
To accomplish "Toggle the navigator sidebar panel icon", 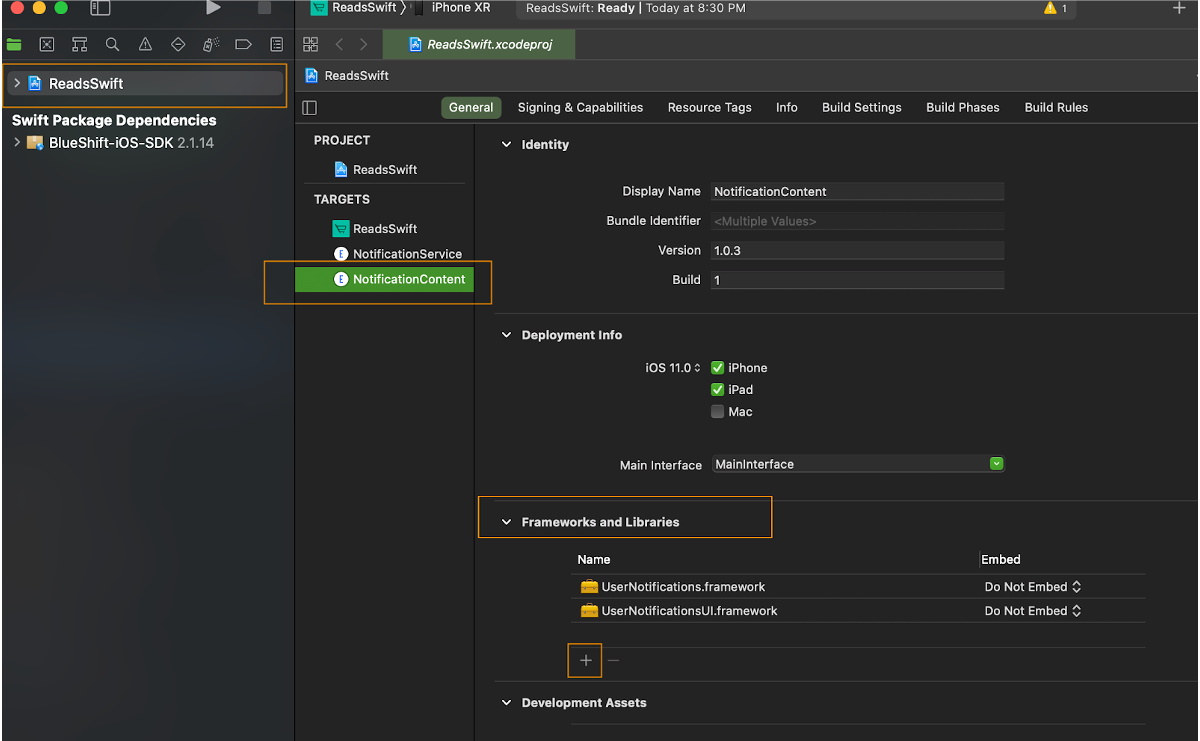I will pyautogui.click(x=100, y=8).
